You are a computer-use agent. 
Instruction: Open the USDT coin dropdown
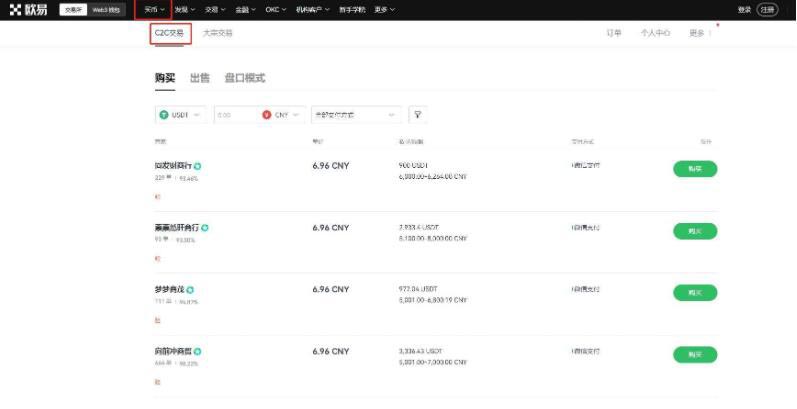click(181, 115)
